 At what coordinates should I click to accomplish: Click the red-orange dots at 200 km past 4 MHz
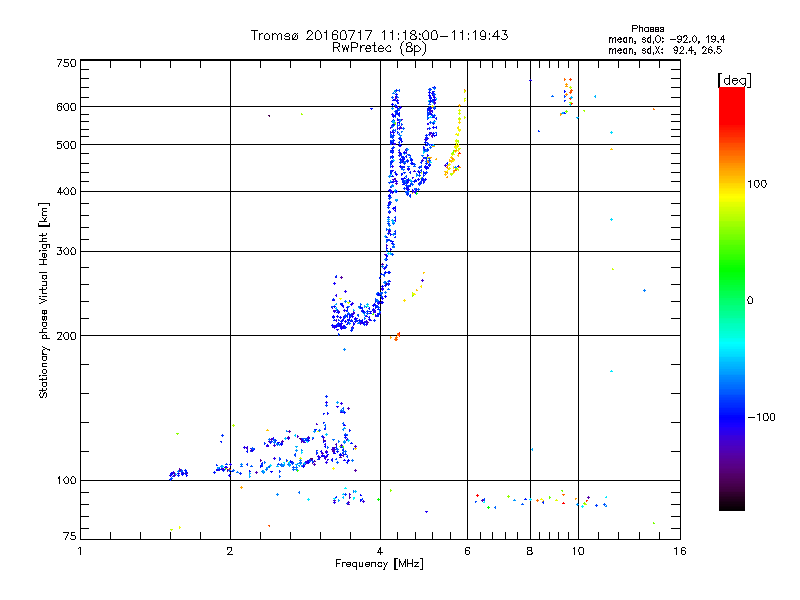pos(395,336)
